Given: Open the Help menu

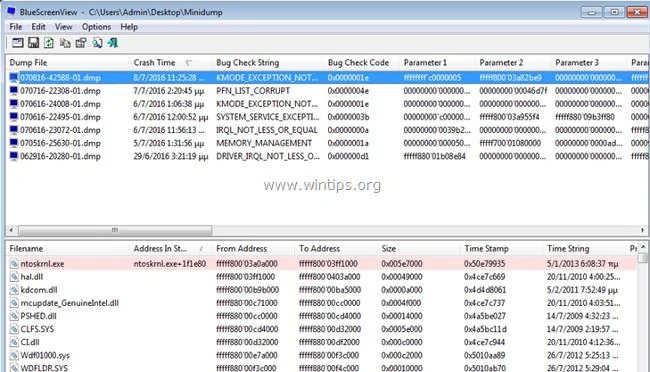Looking at the screenshot, I should 129,27.
